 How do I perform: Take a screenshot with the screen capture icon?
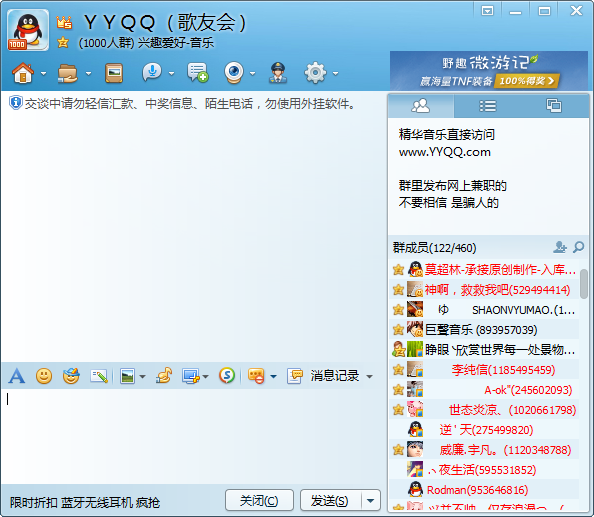pyautogui.click(x=191, y=376)
